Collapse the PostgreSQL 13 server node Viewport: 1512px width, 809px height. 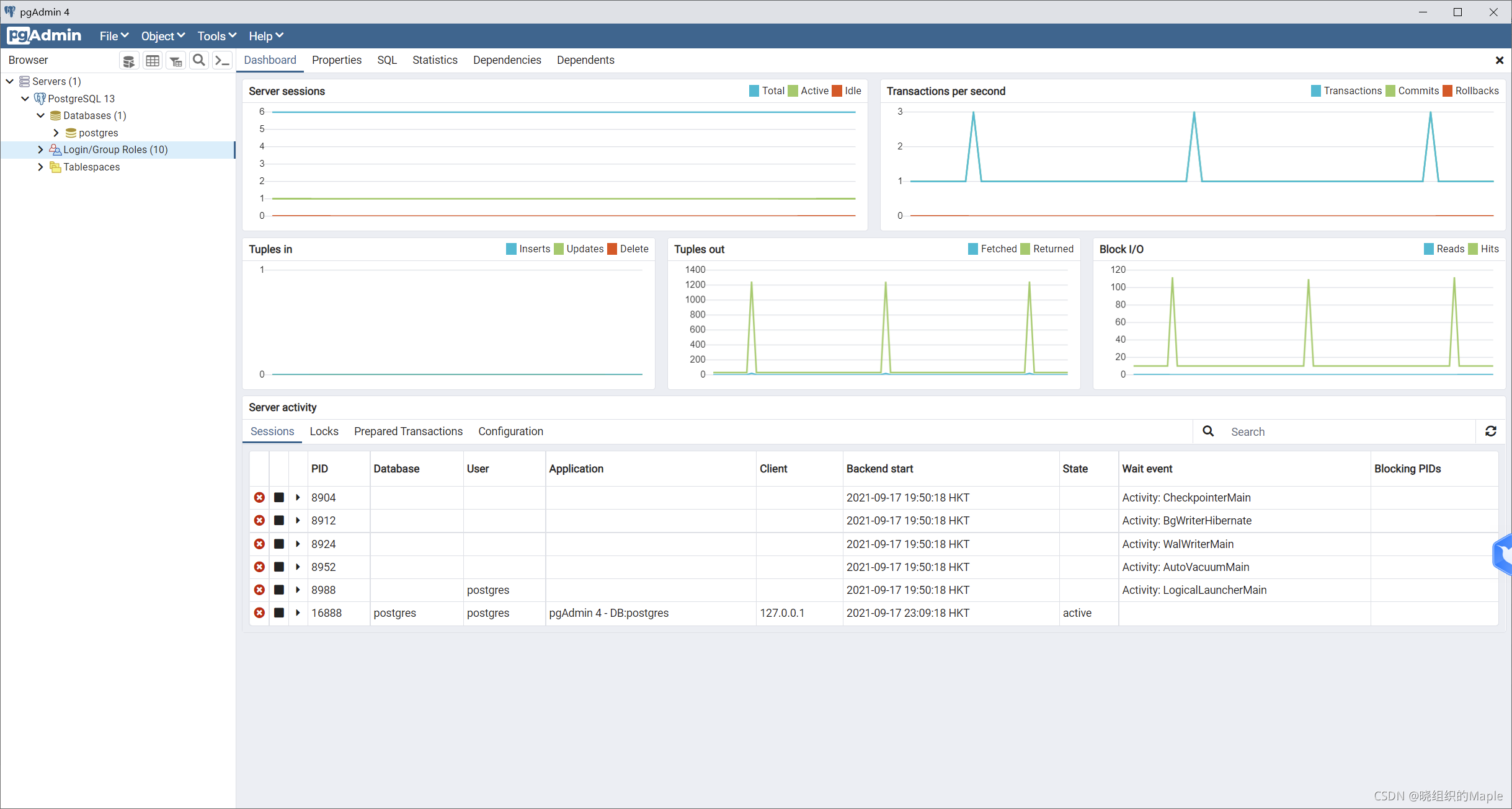[25, 99]
